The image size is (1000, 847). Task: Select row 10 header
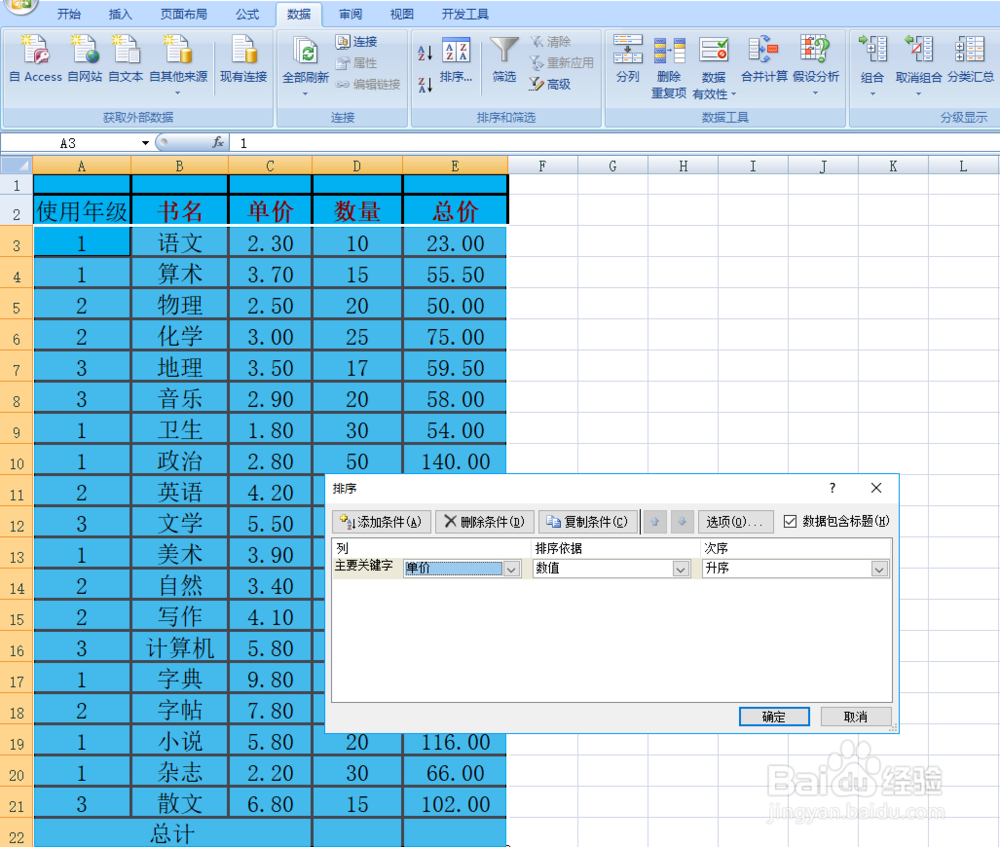click(17, 462)
